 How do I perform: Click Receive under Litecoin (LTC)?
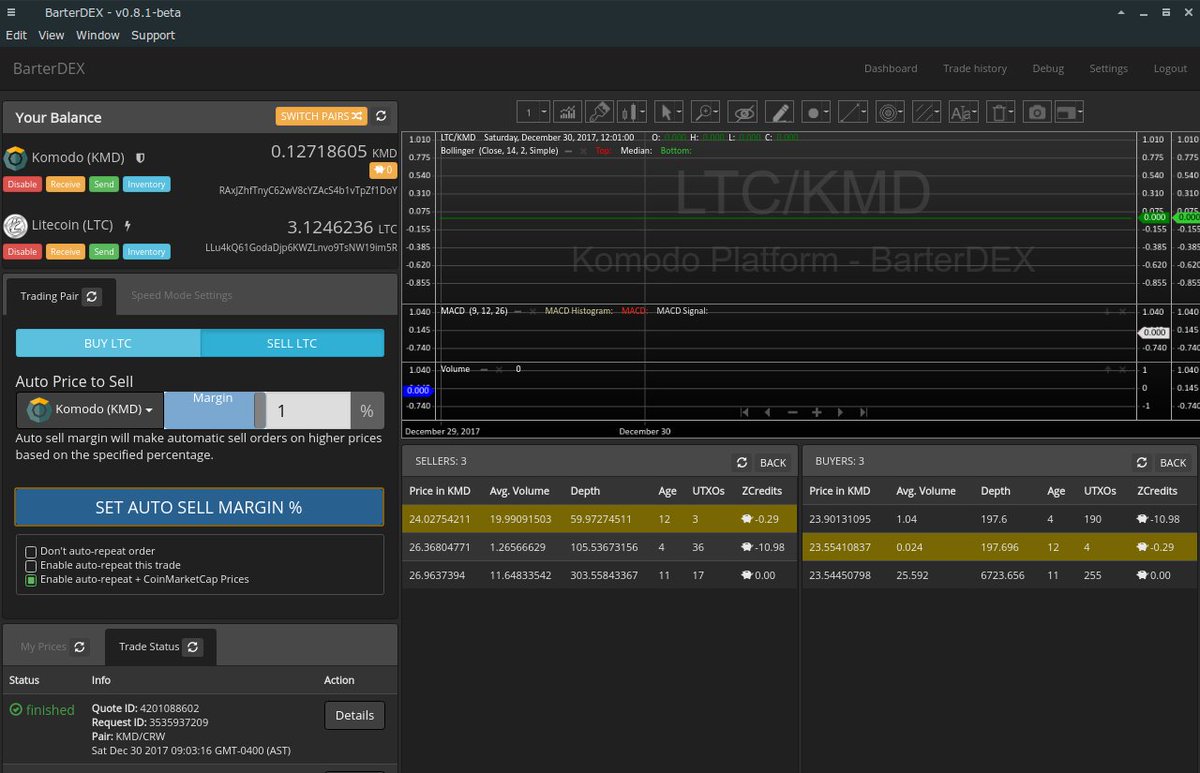[65, 252]
